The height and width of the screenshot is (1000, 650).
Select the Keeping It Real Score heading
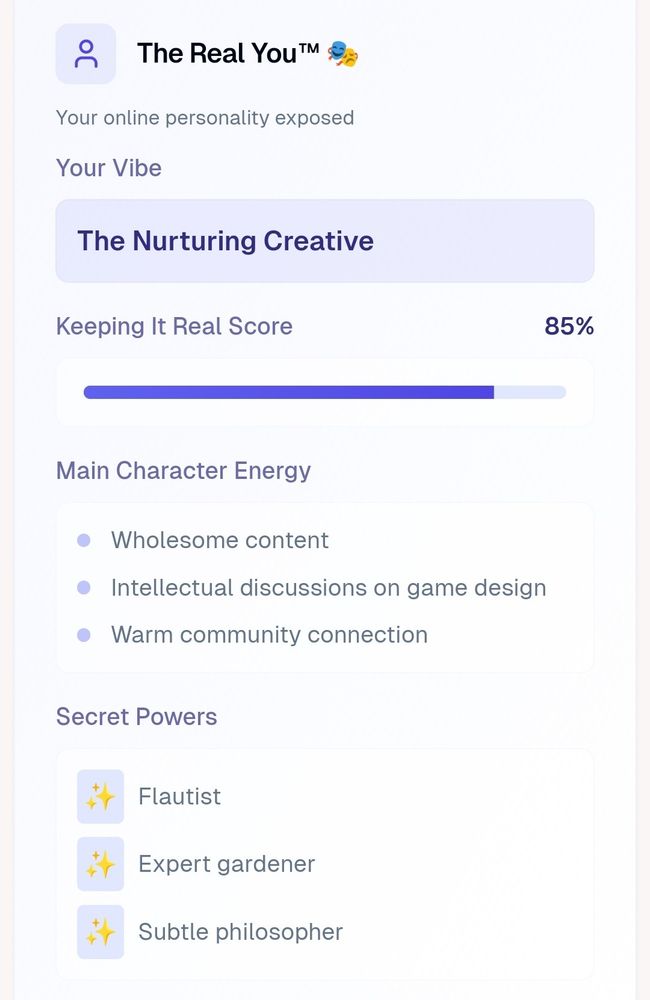(x=174, y=326)
